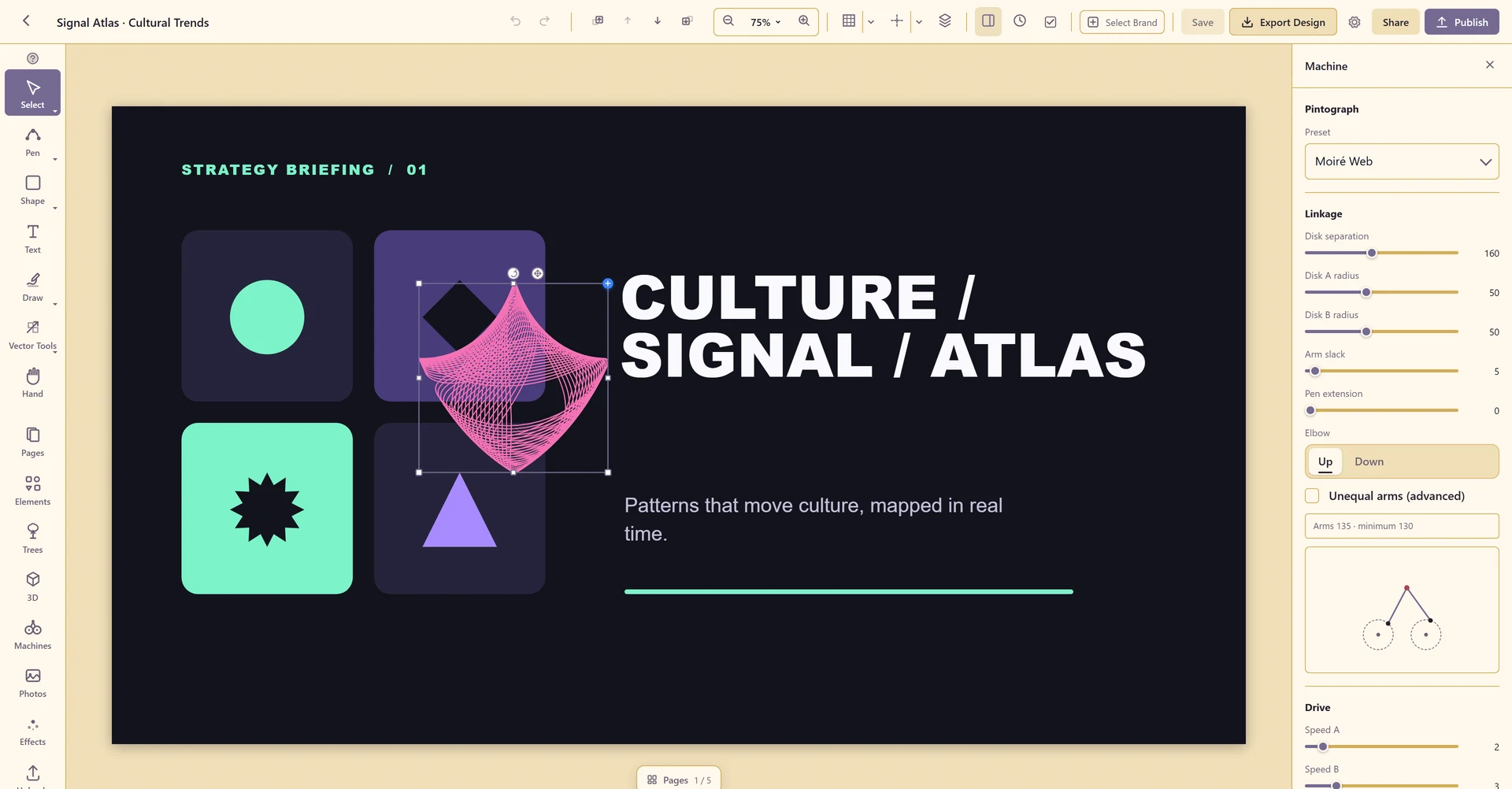This screenshot has width=1512, height=789.
Task: Expand the Pen tool variants arrow
Action: [55, 159]
